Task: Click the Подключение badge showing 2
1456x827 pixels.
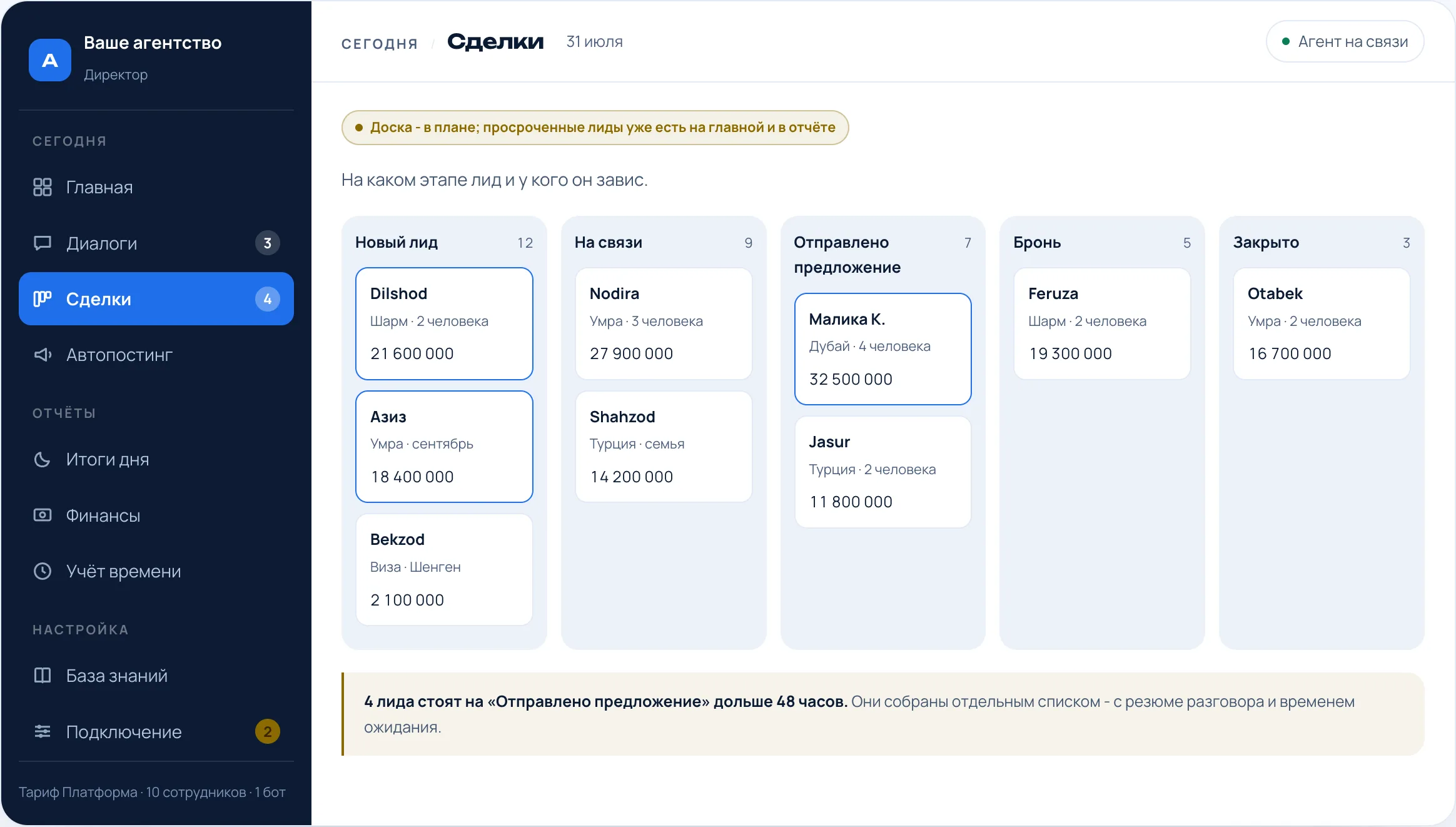Action: pyautogui.click(x=268, y=731)
